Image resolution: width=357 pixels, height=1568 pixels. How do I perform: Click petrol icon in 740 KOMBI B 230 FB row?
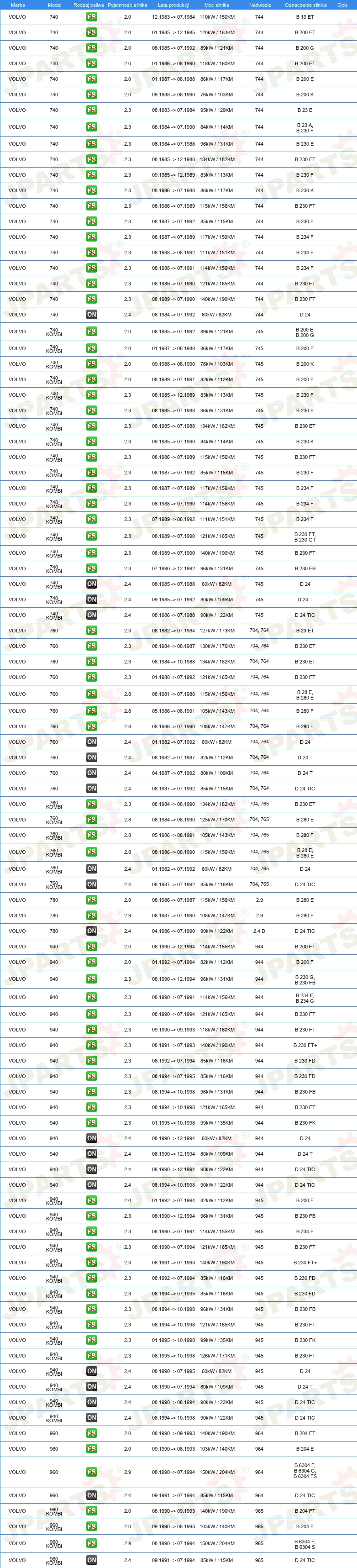pyautogui.click(x=91, y=568)
